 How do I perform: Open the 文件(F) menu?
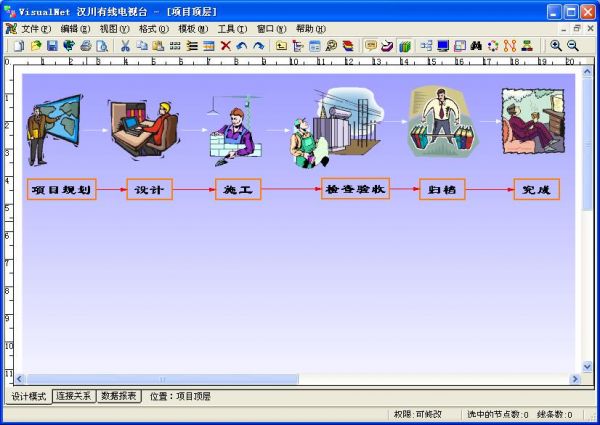pyautogui.click(x=36, y=29)
